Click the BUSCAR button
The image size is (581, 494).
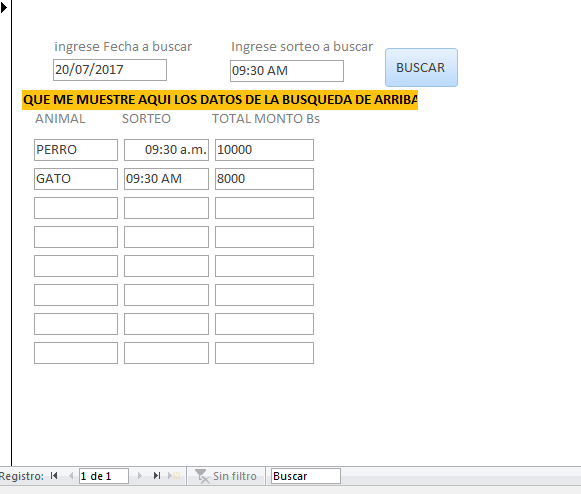[421, 67]
